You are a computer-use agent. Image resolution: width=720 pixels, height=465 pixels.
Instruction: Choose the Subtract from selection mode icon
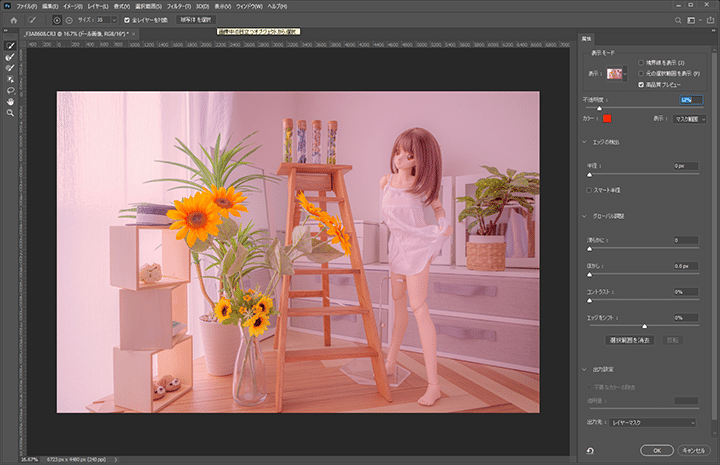[69, 20]
